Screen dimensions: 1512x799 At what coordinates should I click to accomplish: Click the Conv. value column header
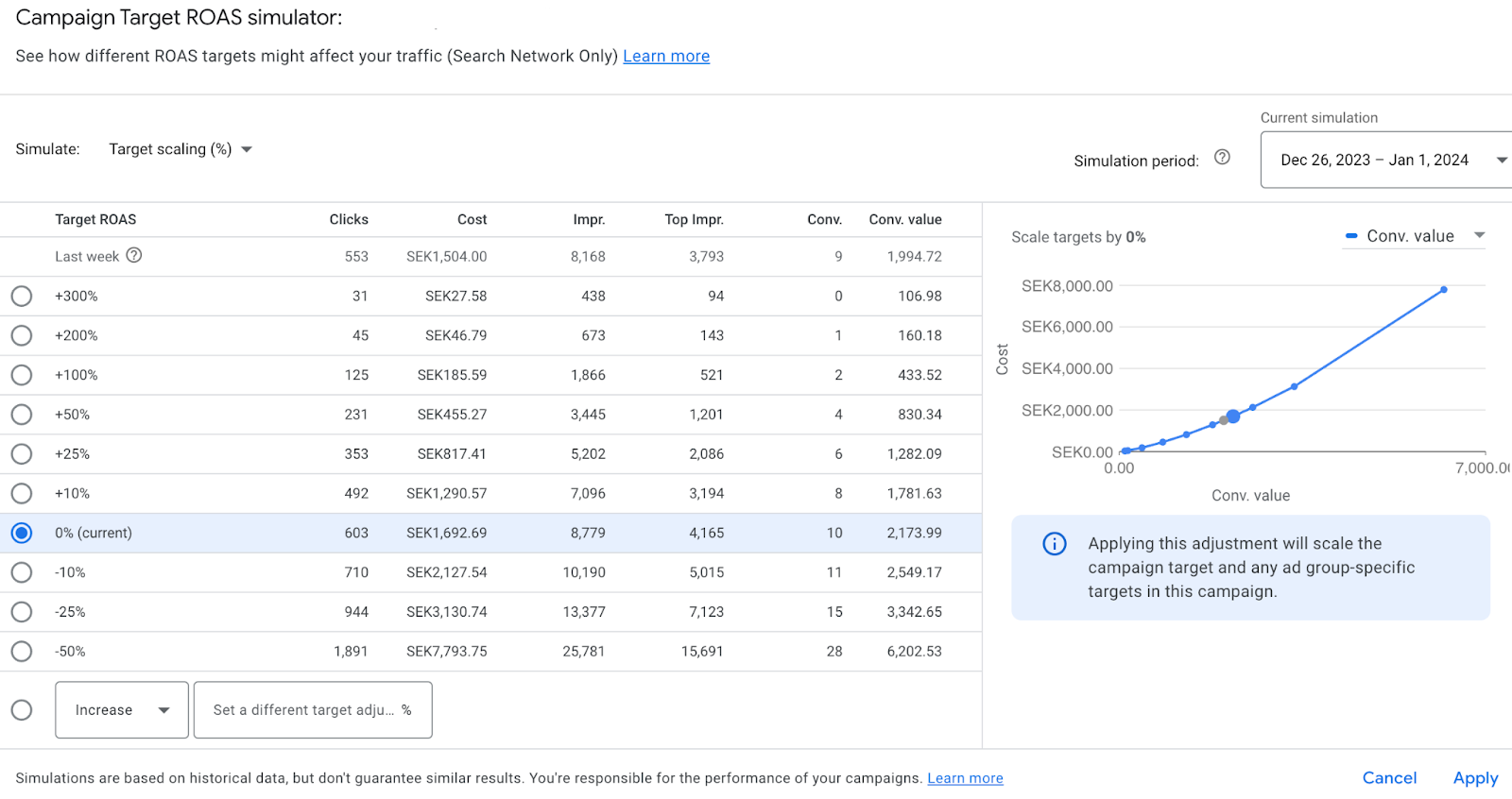905,219
